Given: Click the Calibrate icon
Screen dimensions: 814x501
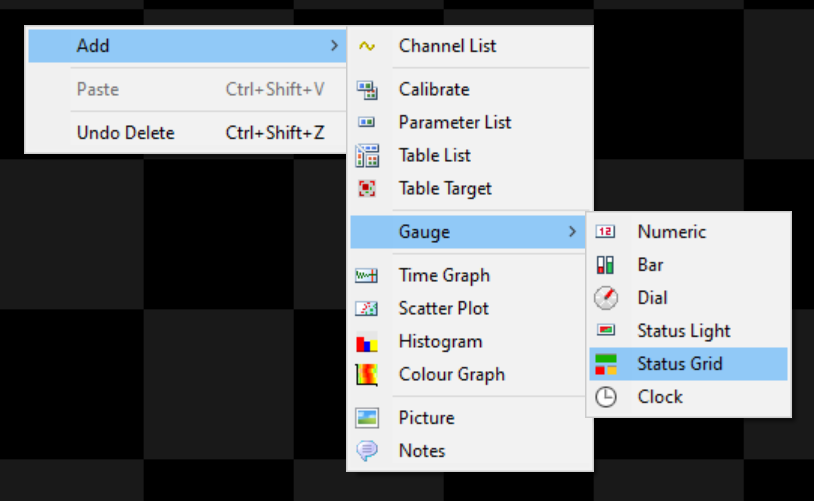Looking at the screenshot, I should (367, 90).
